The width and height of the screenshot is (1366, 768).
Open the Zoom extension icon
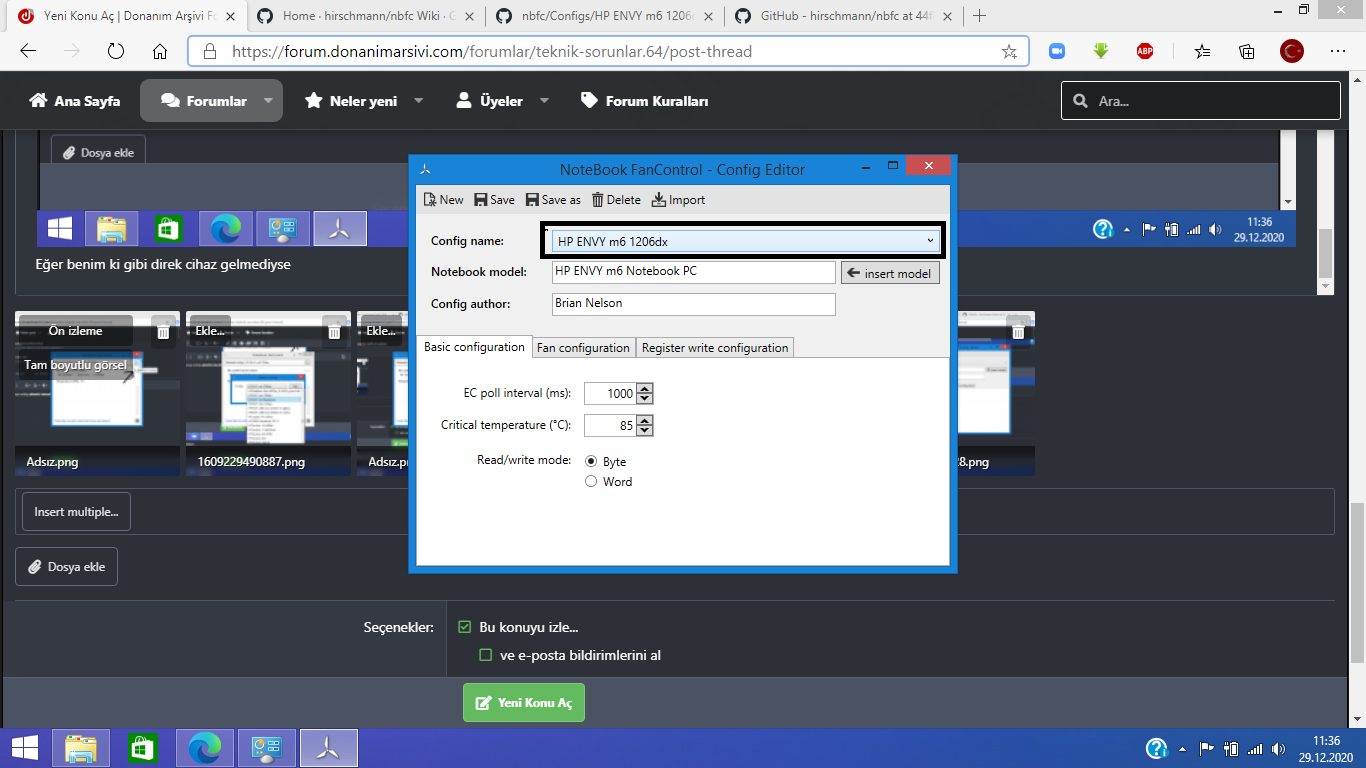point(1057,51)
